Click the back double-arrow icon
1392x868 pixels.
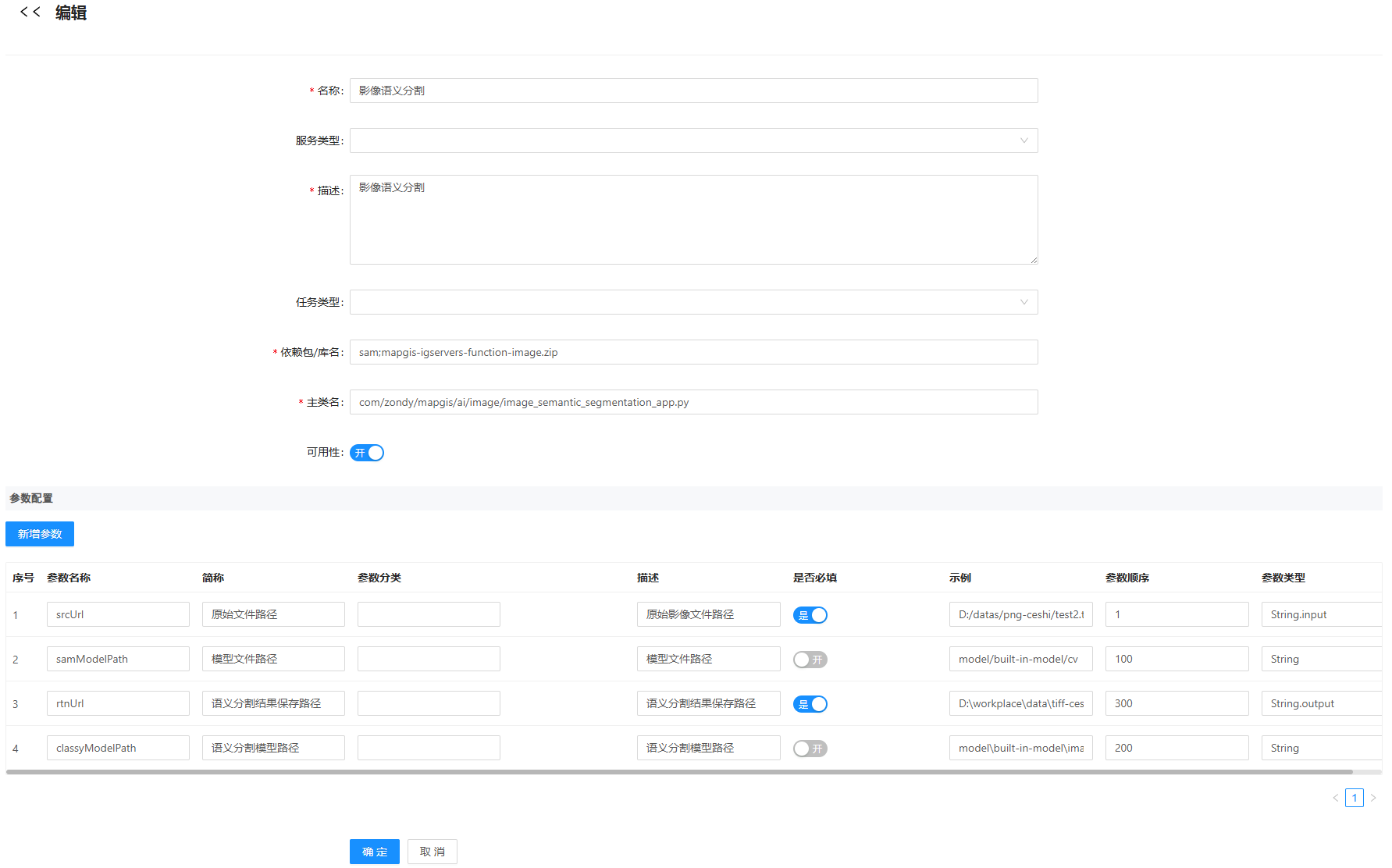click(30, 12)
